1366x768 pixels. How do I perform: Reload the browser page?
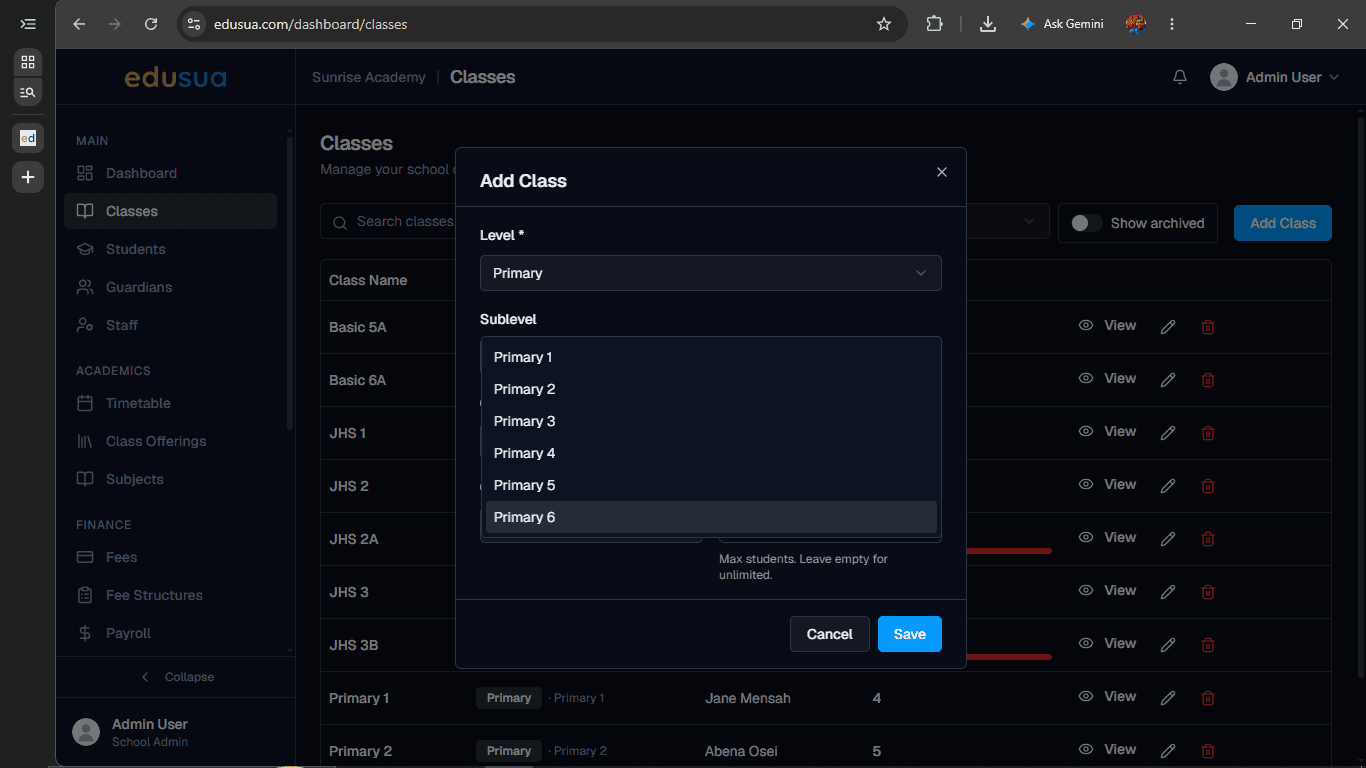[x=151, y=24]
